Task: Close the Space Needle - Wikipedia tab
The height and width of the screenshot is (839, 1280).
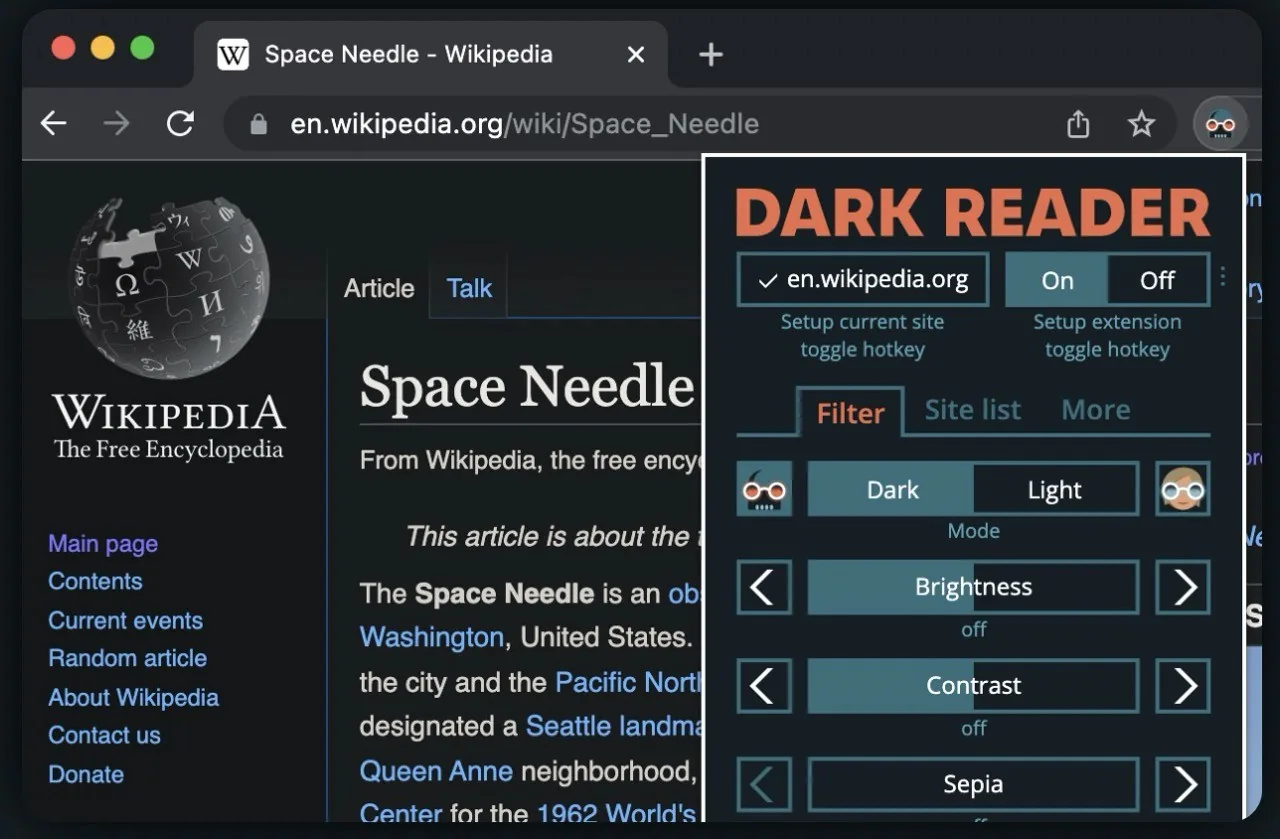Action: click(x=635, y=54)
